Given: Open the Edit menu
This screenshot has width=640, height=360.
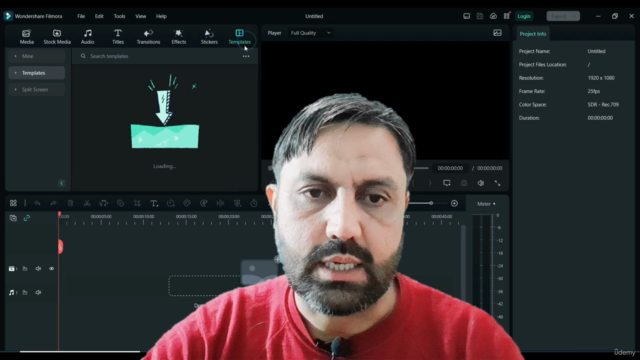Looking at the screenshot, I should point(99,16).
